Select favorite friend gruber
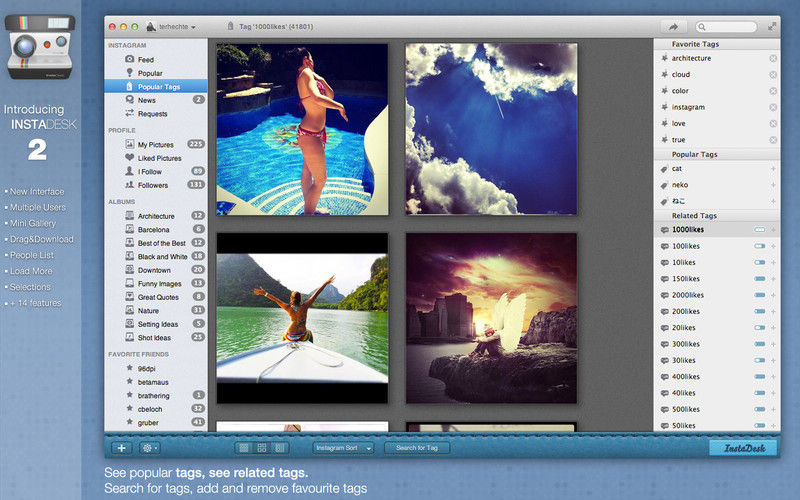The image size is (800, 500). 156,422
